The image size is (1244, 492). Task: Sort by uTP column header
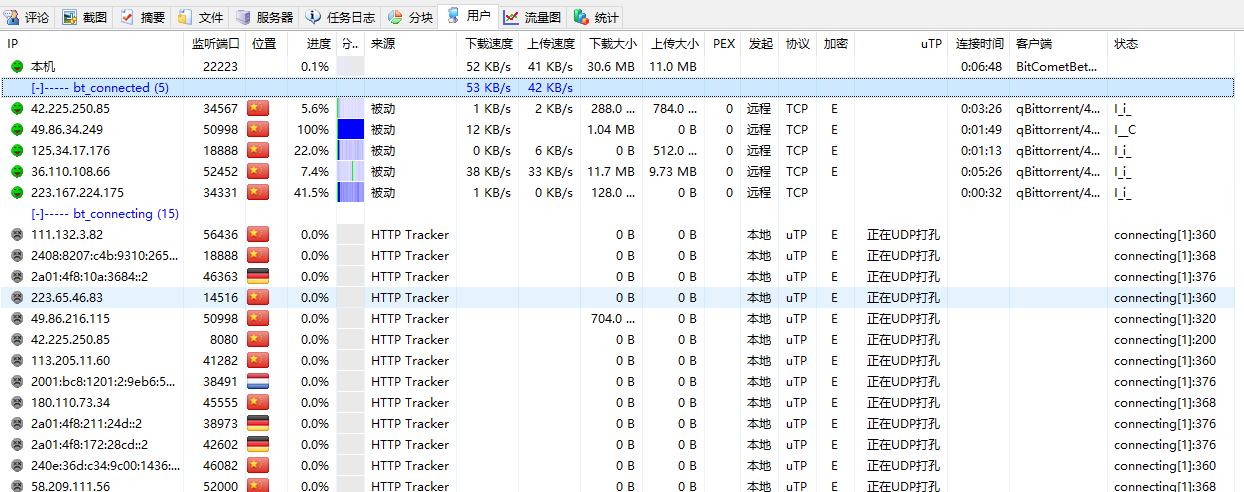pyautogui.click(x=901, y=44)
